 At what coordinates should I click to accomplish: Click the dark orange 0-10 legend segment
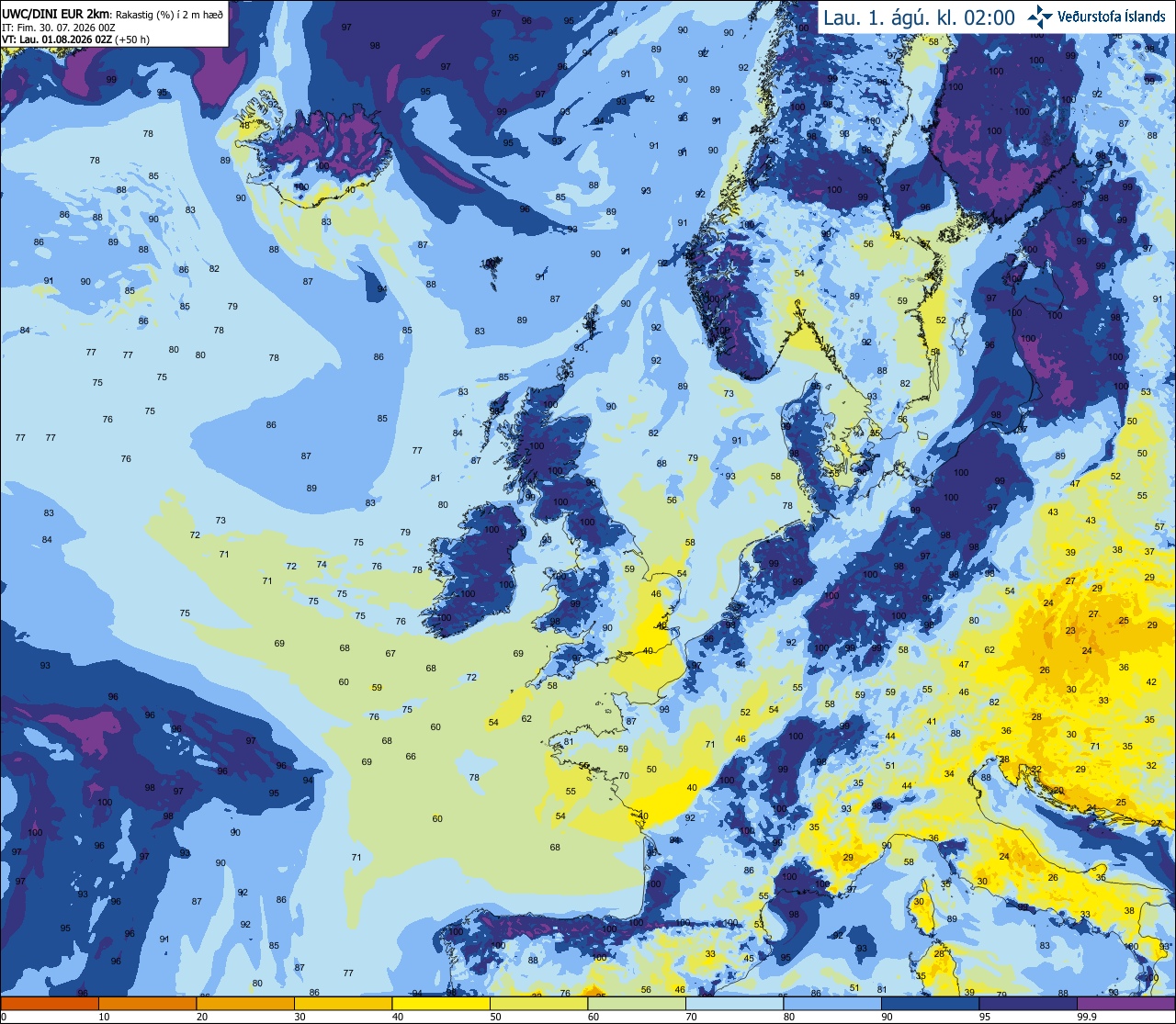coord(50,1003)
